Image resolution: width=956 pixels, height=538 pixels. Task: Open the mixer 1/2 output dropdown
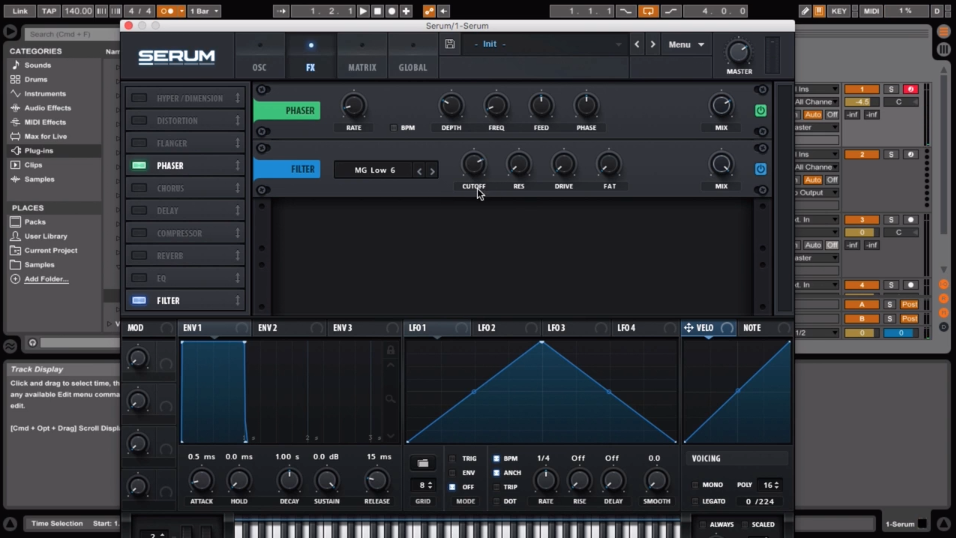point(817,333)
